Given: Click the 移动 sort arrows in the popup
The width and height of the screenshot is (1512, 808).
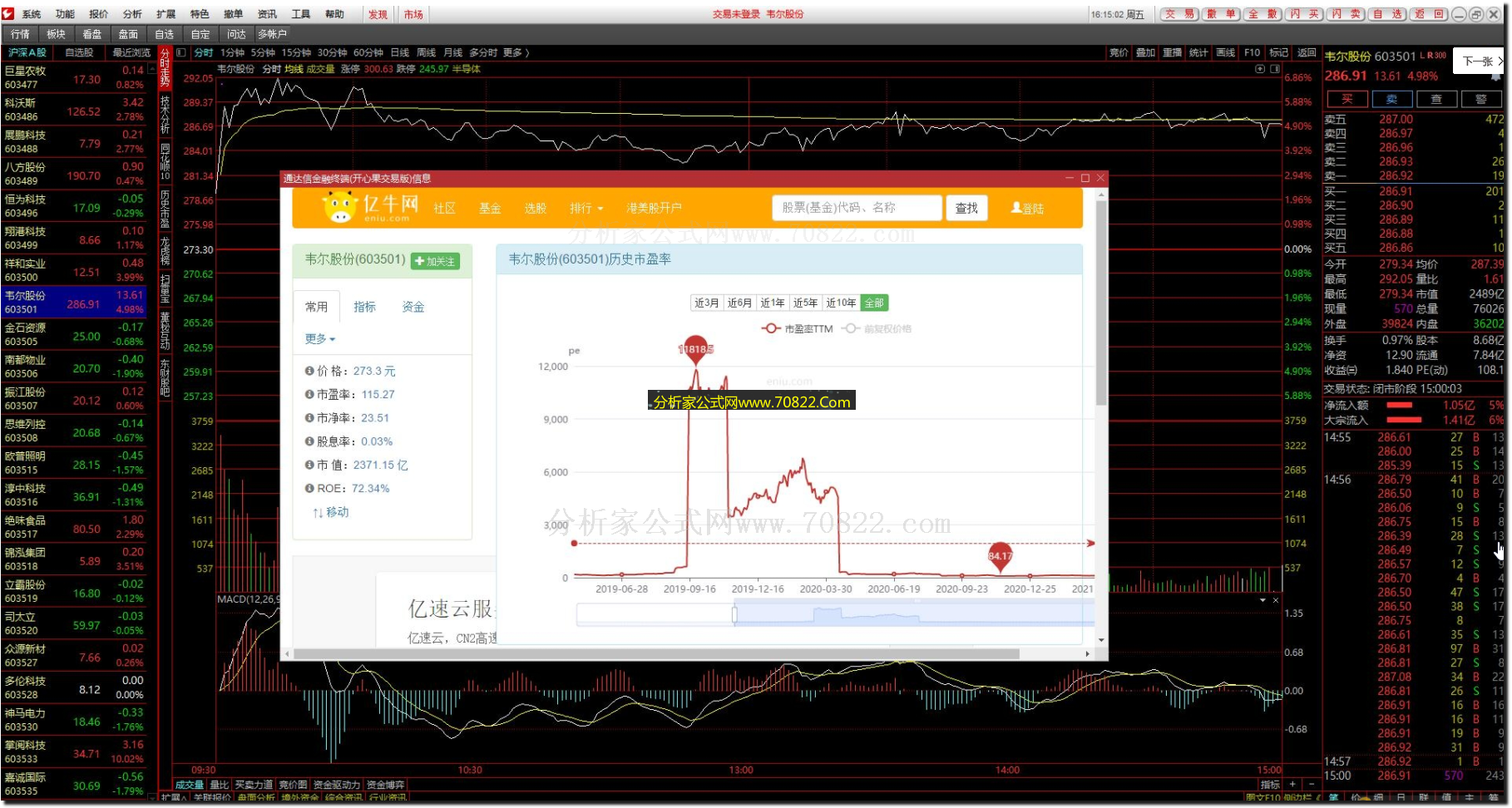Looking at the screenshot, I should click(318, 513).
